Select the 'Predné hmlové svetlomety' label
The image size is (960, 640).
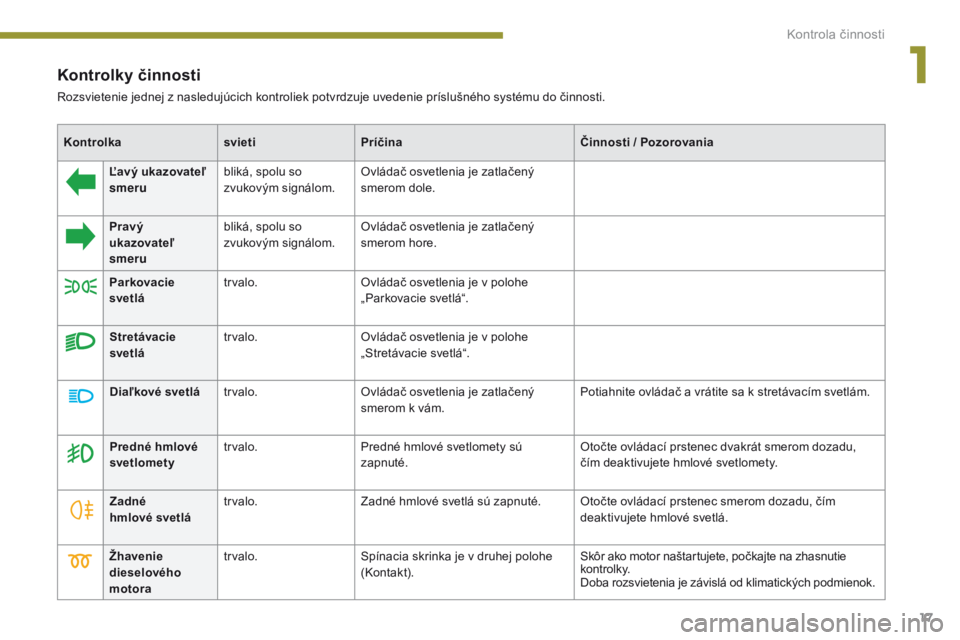[x=154, y=454]
